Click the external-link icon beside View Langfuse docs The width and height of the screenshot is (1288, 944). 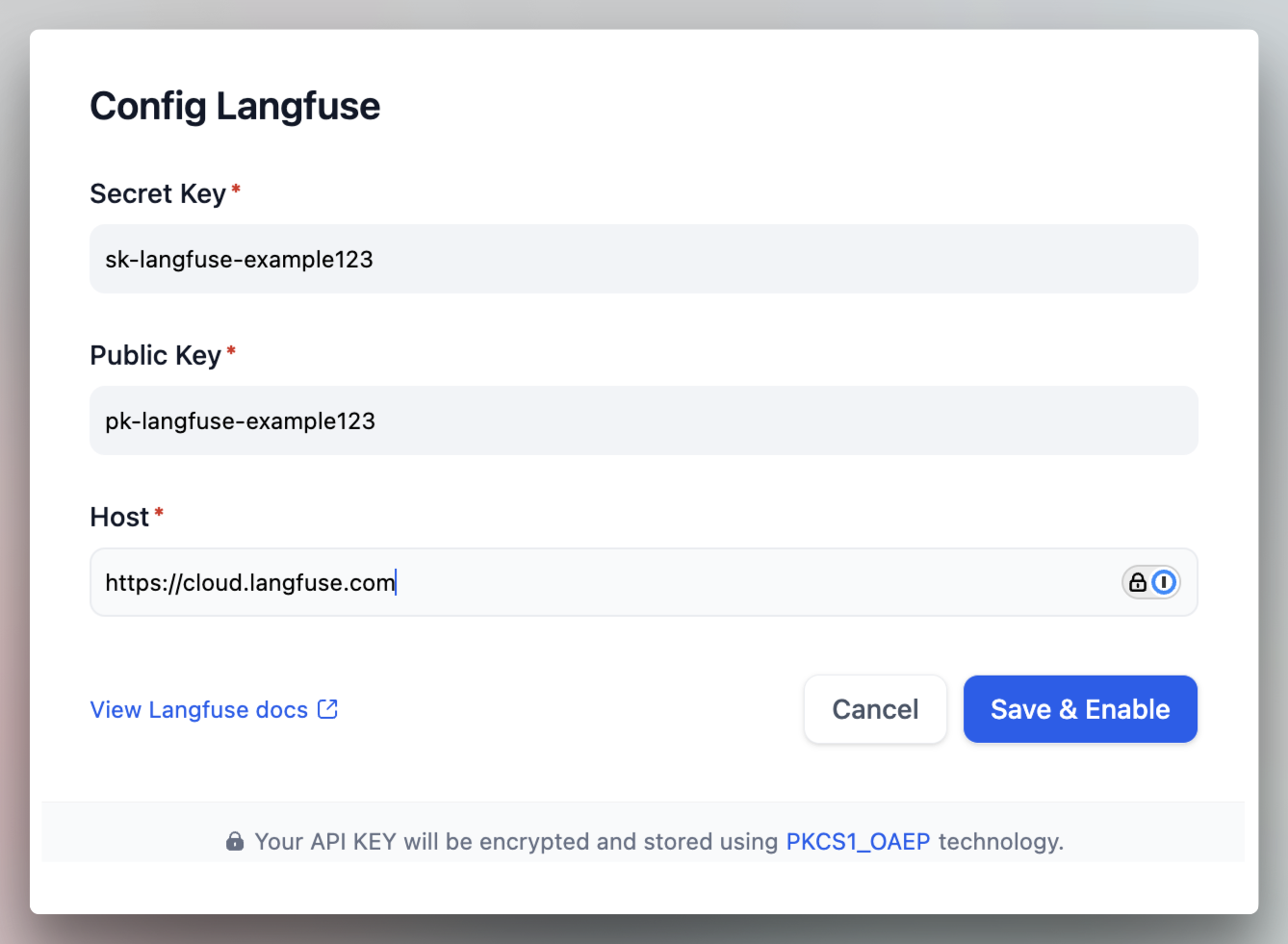tap(327, 708)
